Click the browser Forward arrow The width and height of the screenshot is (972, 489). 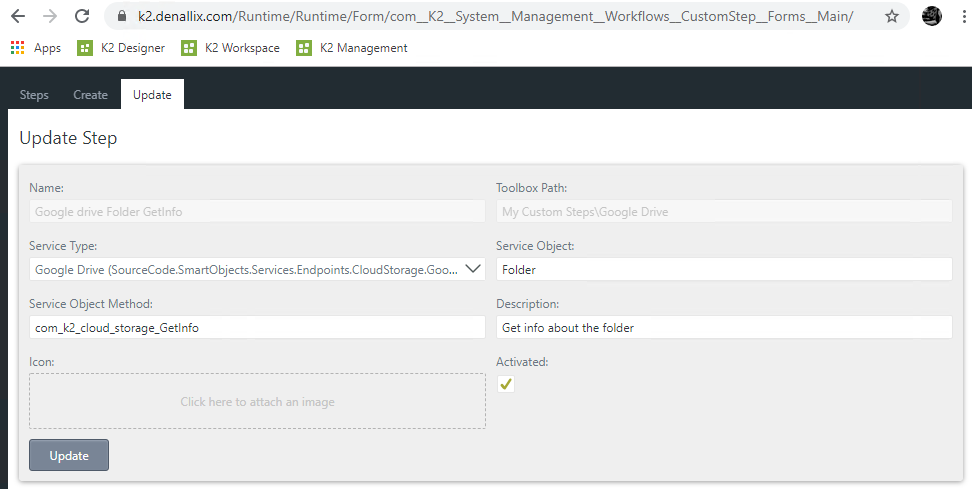click(x=50, y=16)
